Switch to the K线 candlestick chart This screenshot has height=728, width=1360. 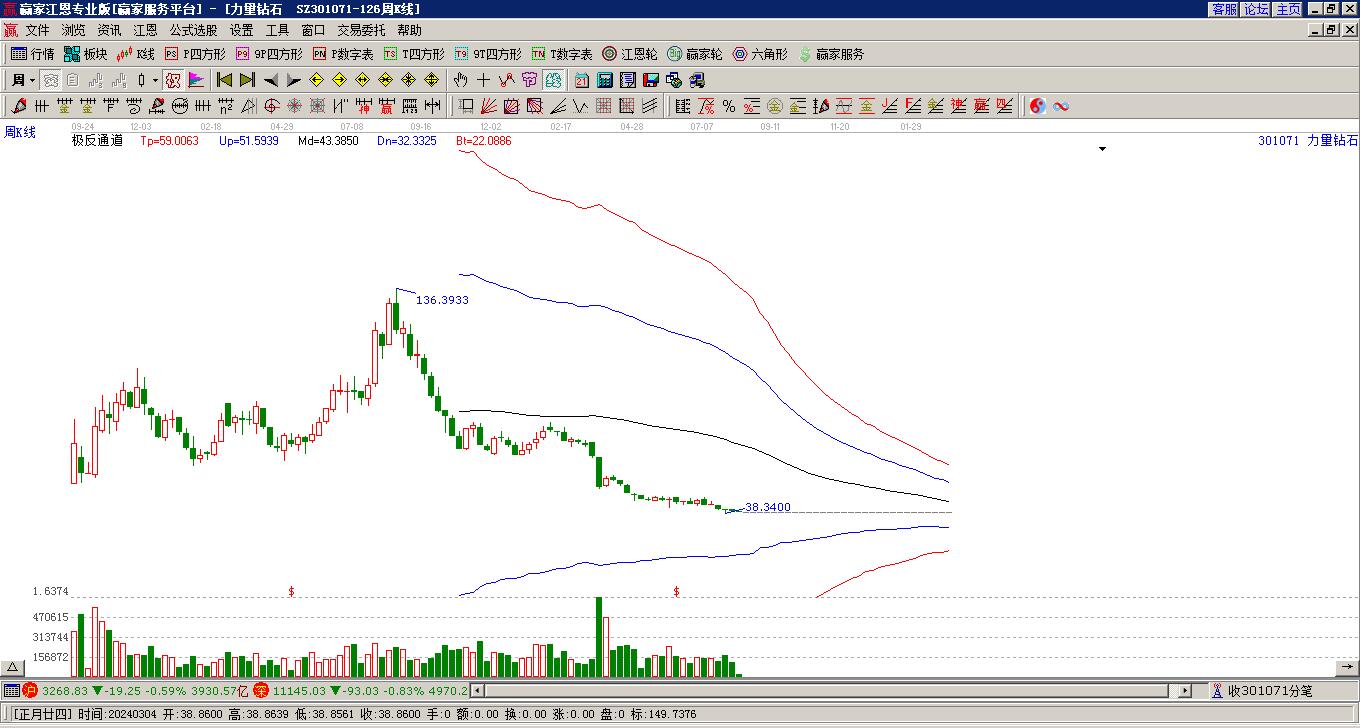[136, 54]
